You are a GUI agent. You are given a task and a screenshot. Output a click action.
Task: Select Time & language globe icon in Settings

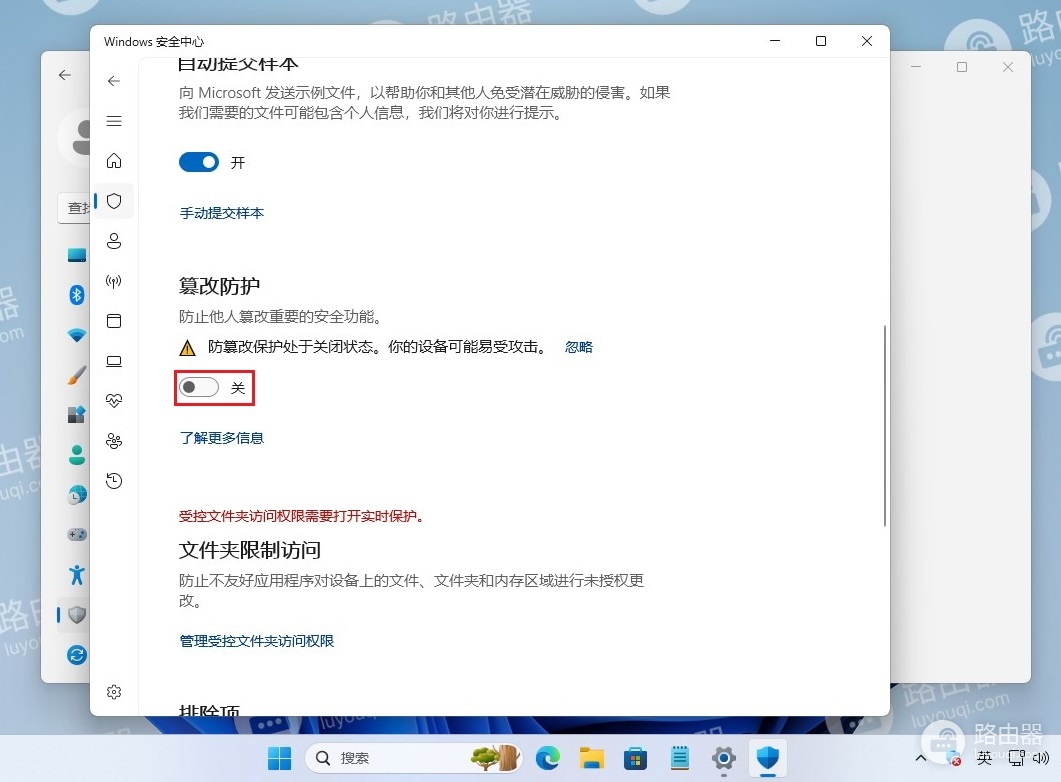pos(76,494)
